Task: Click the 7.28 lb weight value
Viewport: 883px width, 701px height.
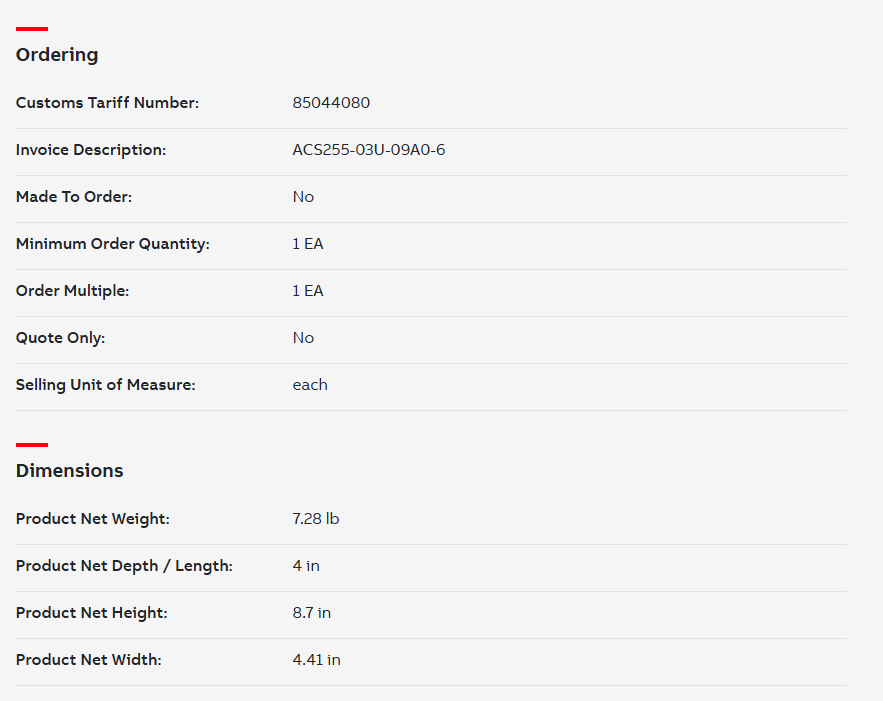Action: pos(316,519)
